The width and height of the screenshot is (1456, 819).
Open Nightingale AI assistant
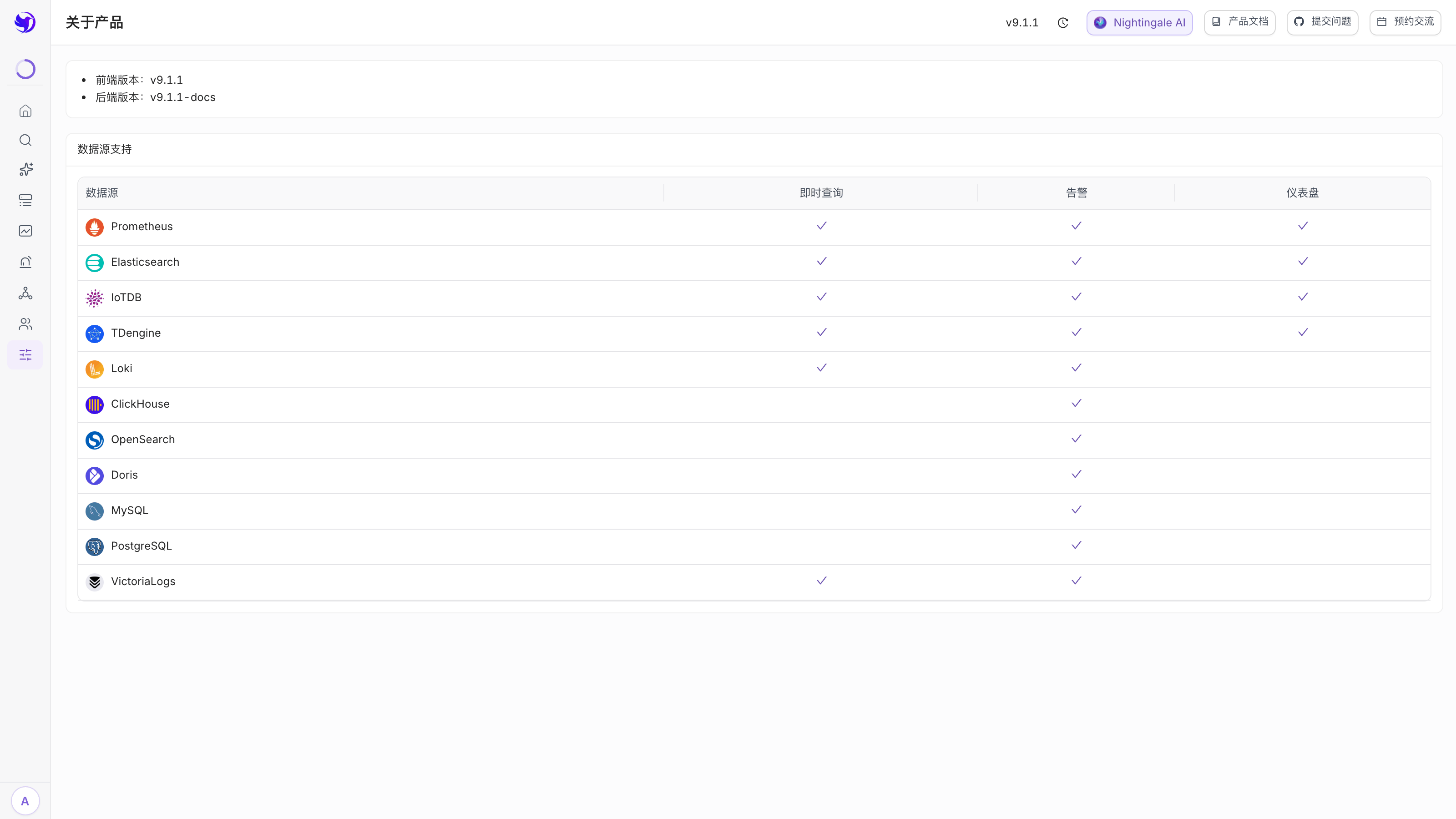click(1139, 23)
